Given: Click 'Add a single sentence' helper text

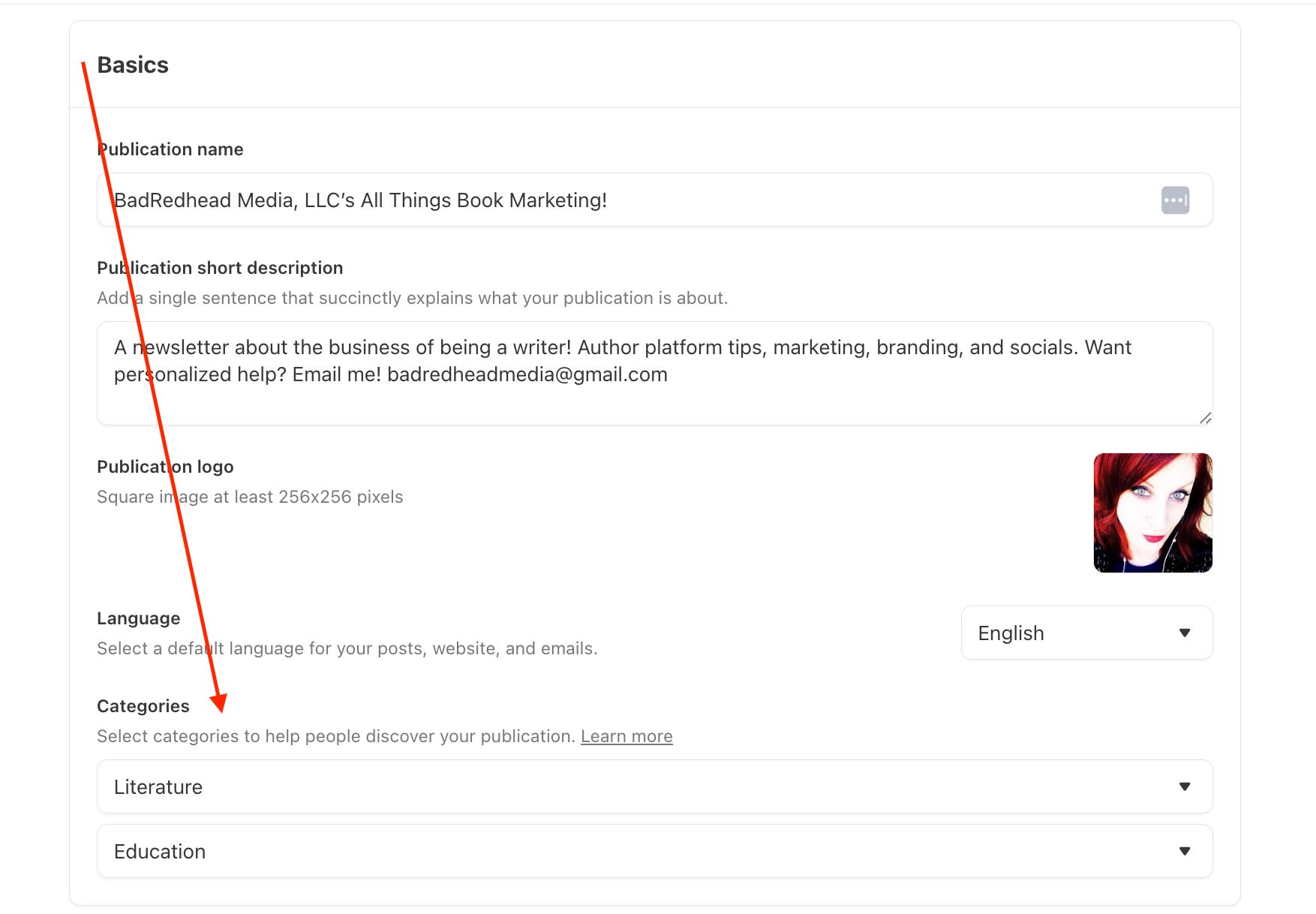Looking at the screenshot, I should (x=413, y=298).
